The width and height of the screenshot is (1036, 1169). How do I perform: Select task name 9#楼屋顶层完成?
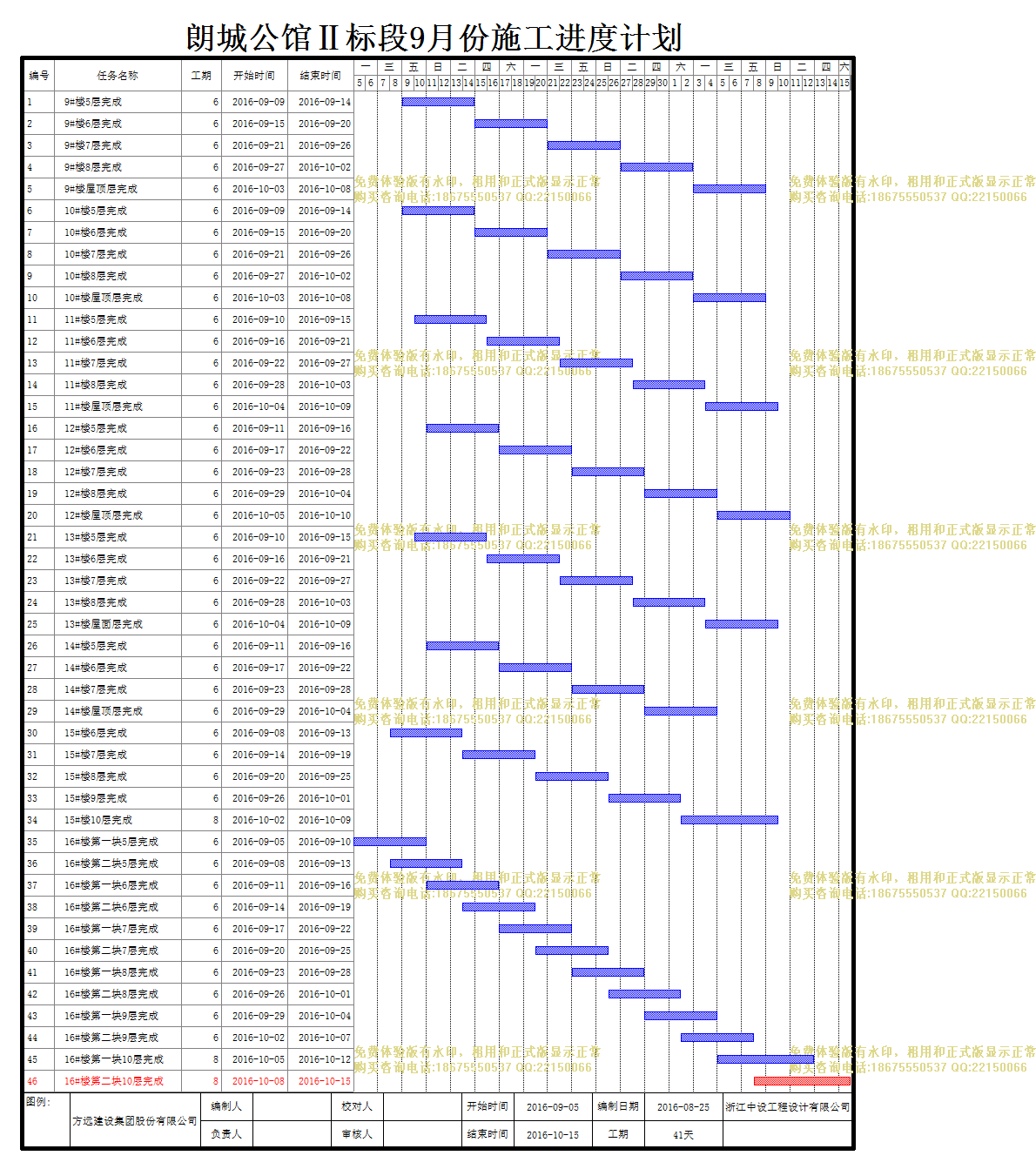click(101, 189)
